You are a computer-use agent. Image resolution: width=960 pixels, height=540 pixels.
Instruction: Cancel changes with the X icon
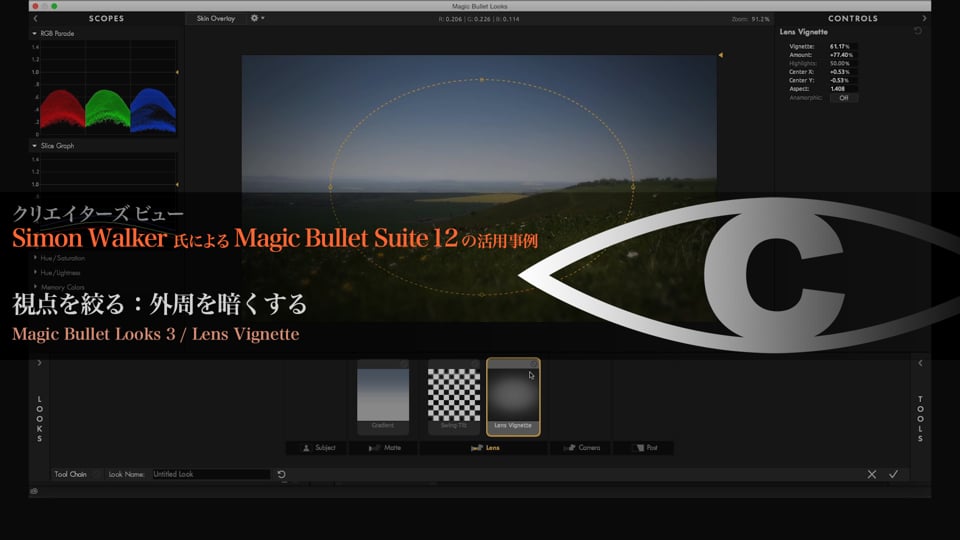point(872,474)
